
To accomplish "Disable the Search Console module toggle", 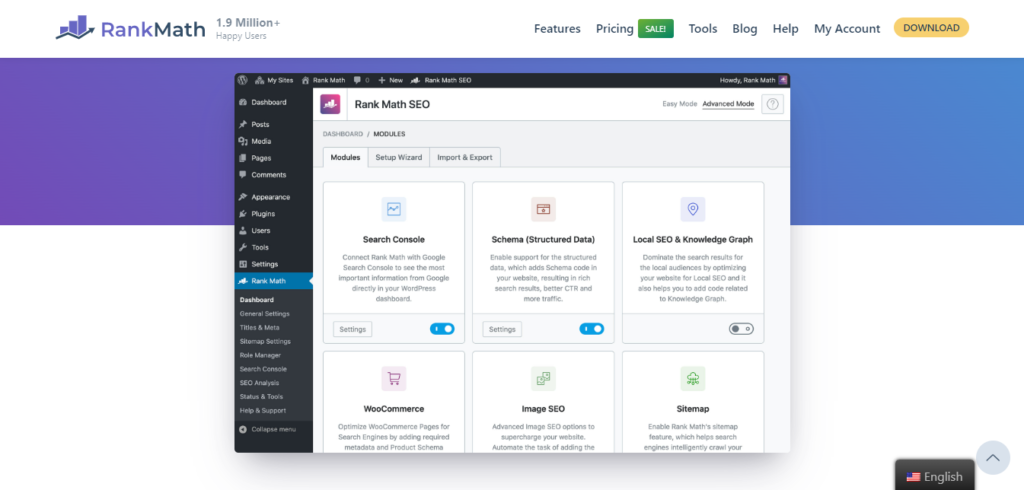I will [x=442, y=329].
